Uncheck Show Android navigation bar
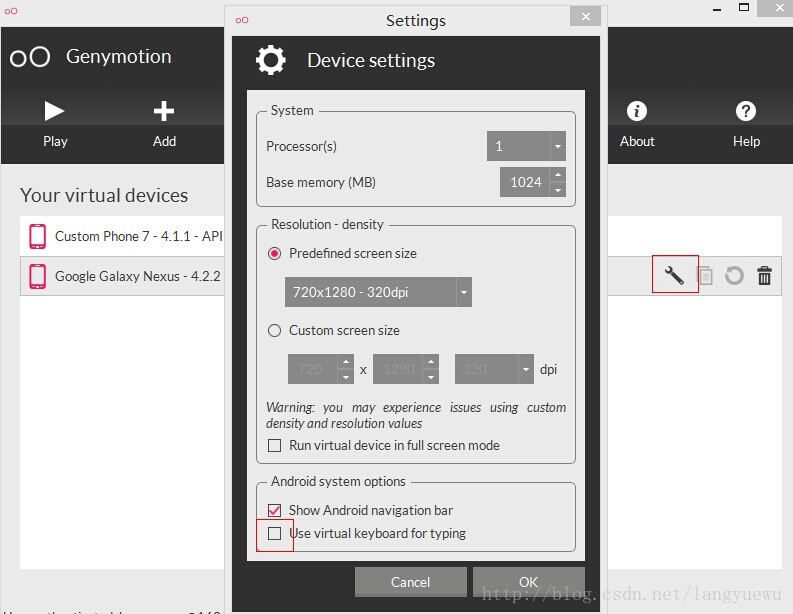793x614 pixels. click(275, 510)
